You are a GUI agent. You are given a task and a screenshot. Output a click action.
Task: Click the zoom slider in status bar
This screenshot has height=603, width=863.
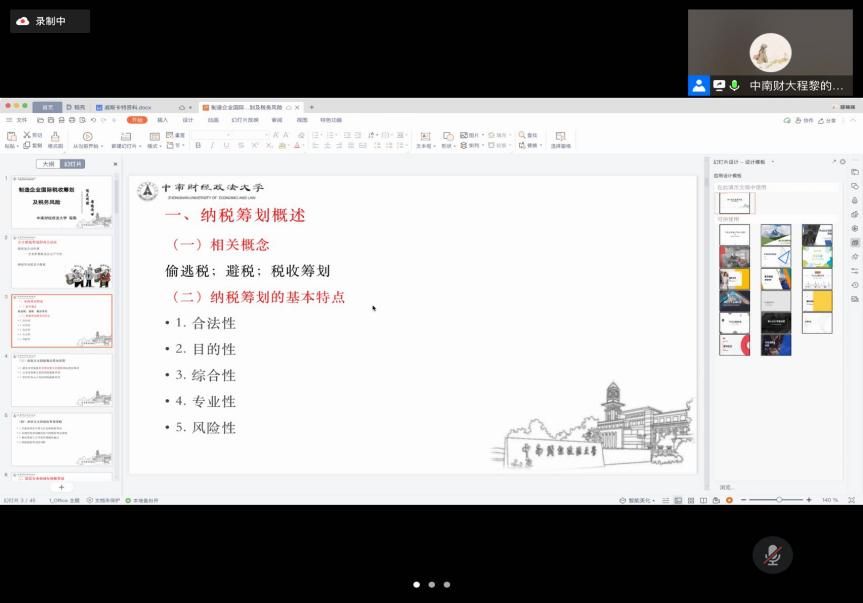(x=779, y=500)
